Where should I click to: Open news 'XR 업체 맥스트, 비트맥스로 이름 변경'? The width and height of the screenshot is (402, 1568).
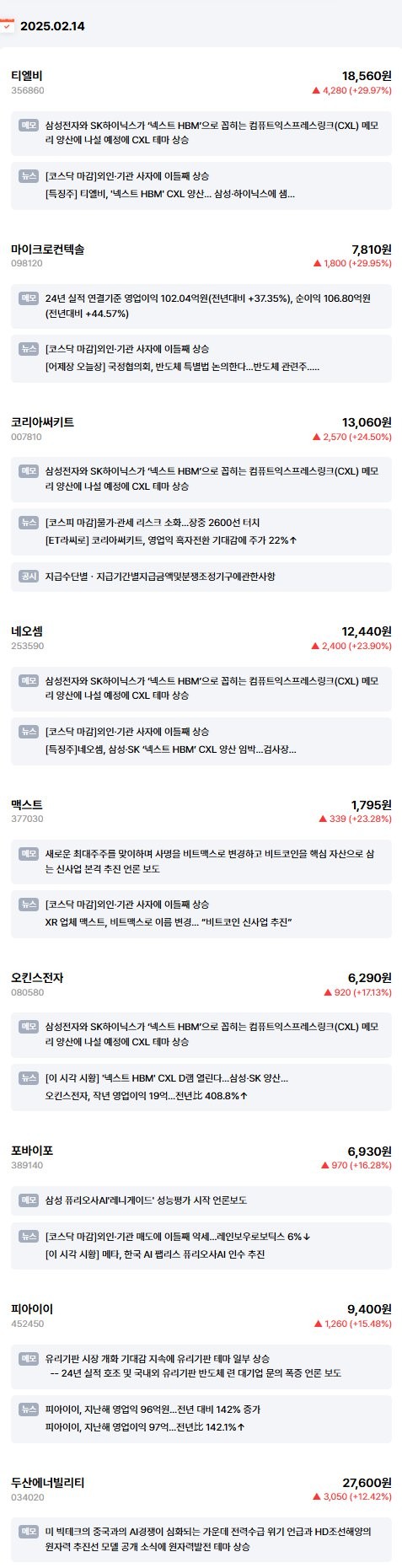point(169,922)
